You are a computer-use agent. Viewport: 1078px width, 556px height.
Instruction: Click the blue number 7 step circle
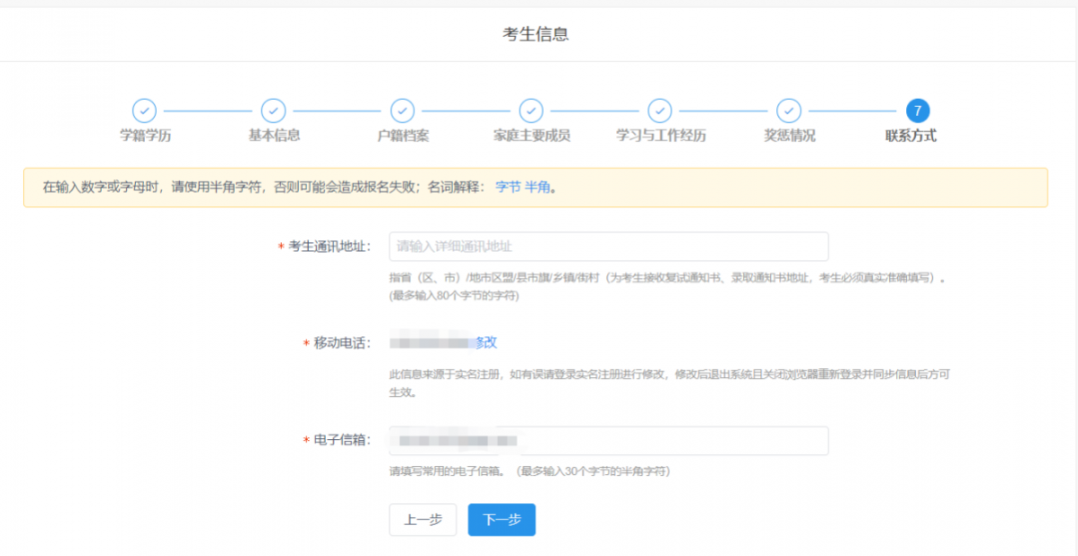click(x=917, y=111)
